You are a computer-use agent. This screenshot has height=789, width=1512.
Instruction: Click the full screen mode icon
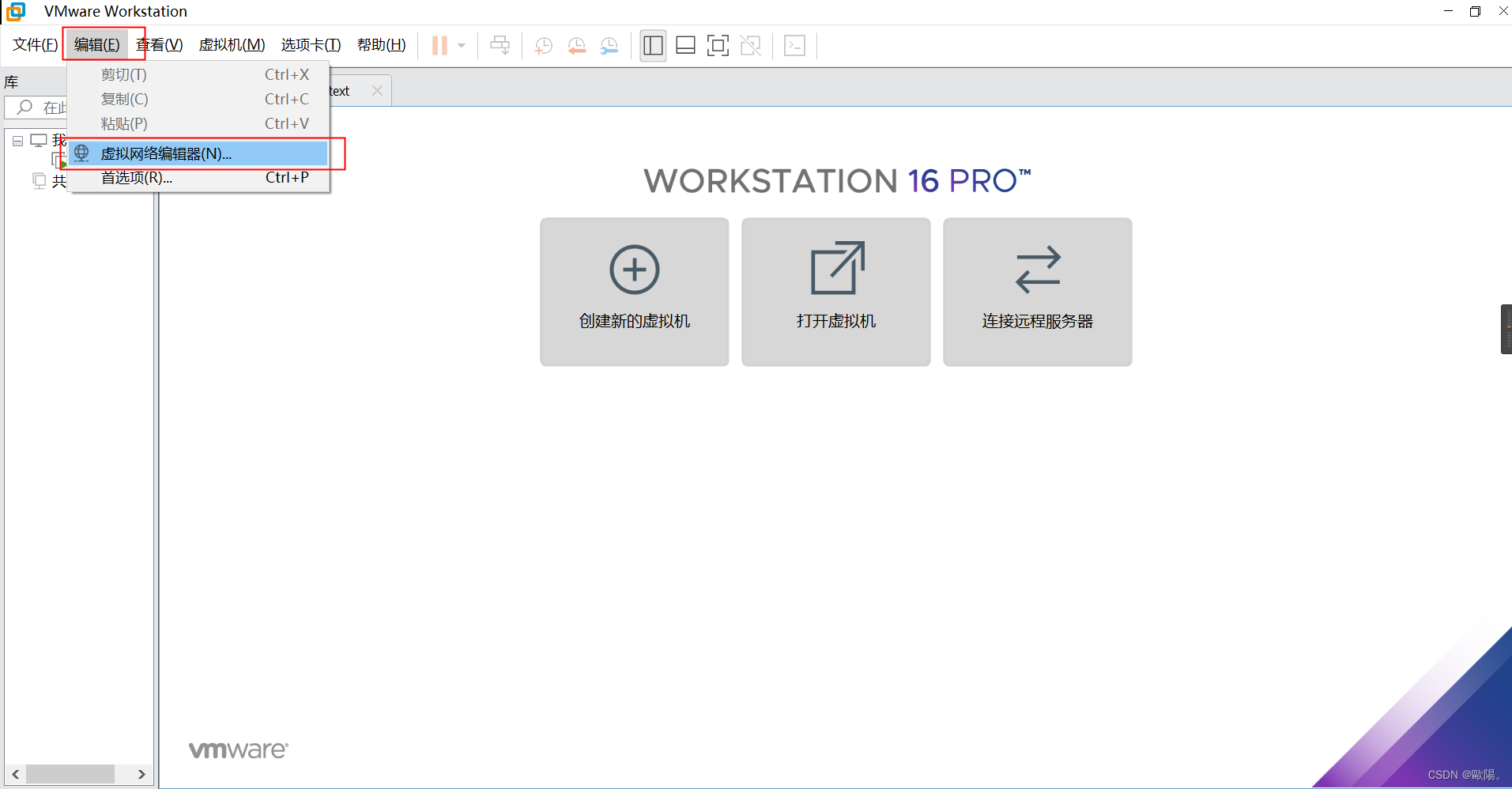(x=718, y=45)
